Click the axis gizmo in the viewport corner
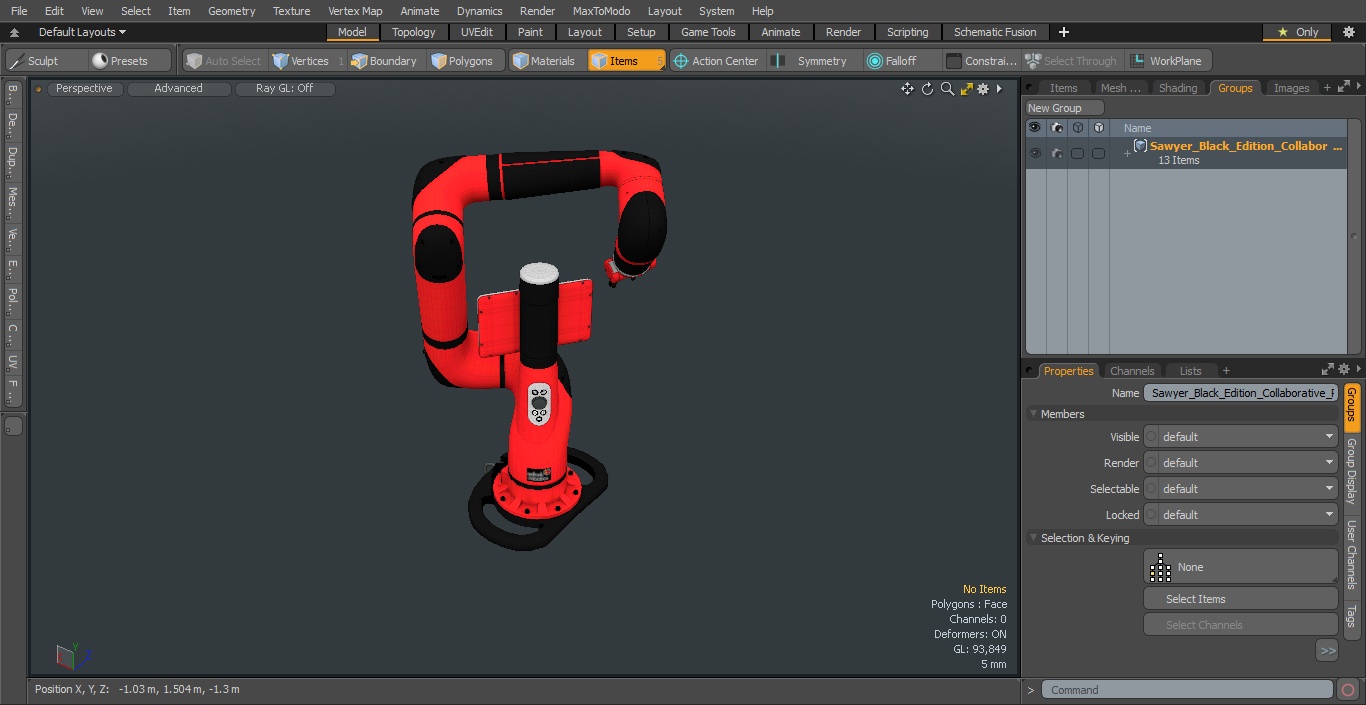 coord(74,656)
